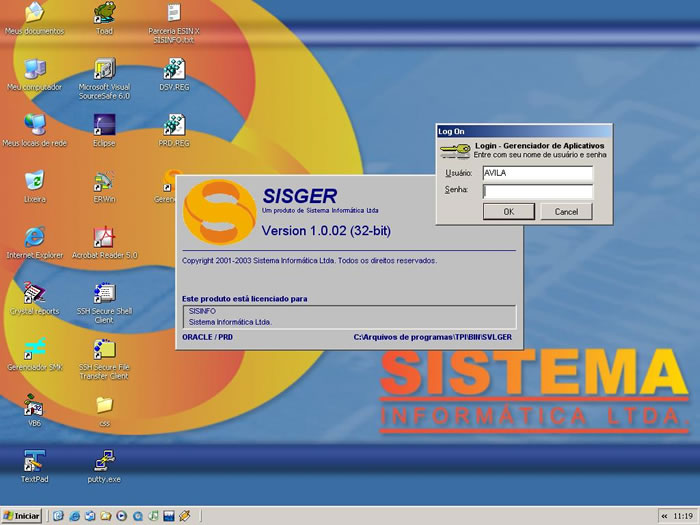Launch the TextPad shortcut
Viewport: 700px width, 525px height.
tap(34, 466)
